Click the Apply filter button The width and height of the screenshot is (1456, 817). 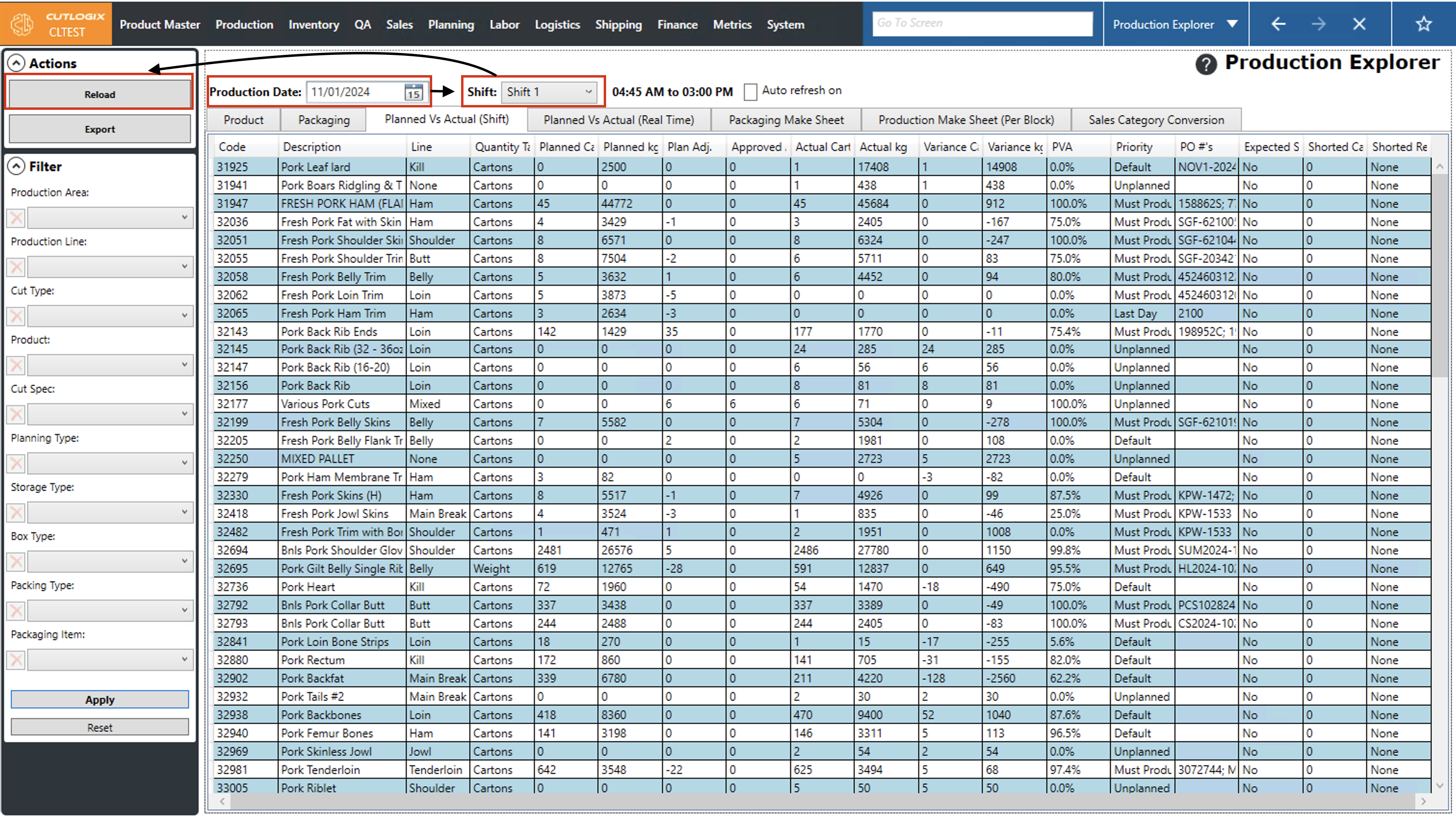99,699
